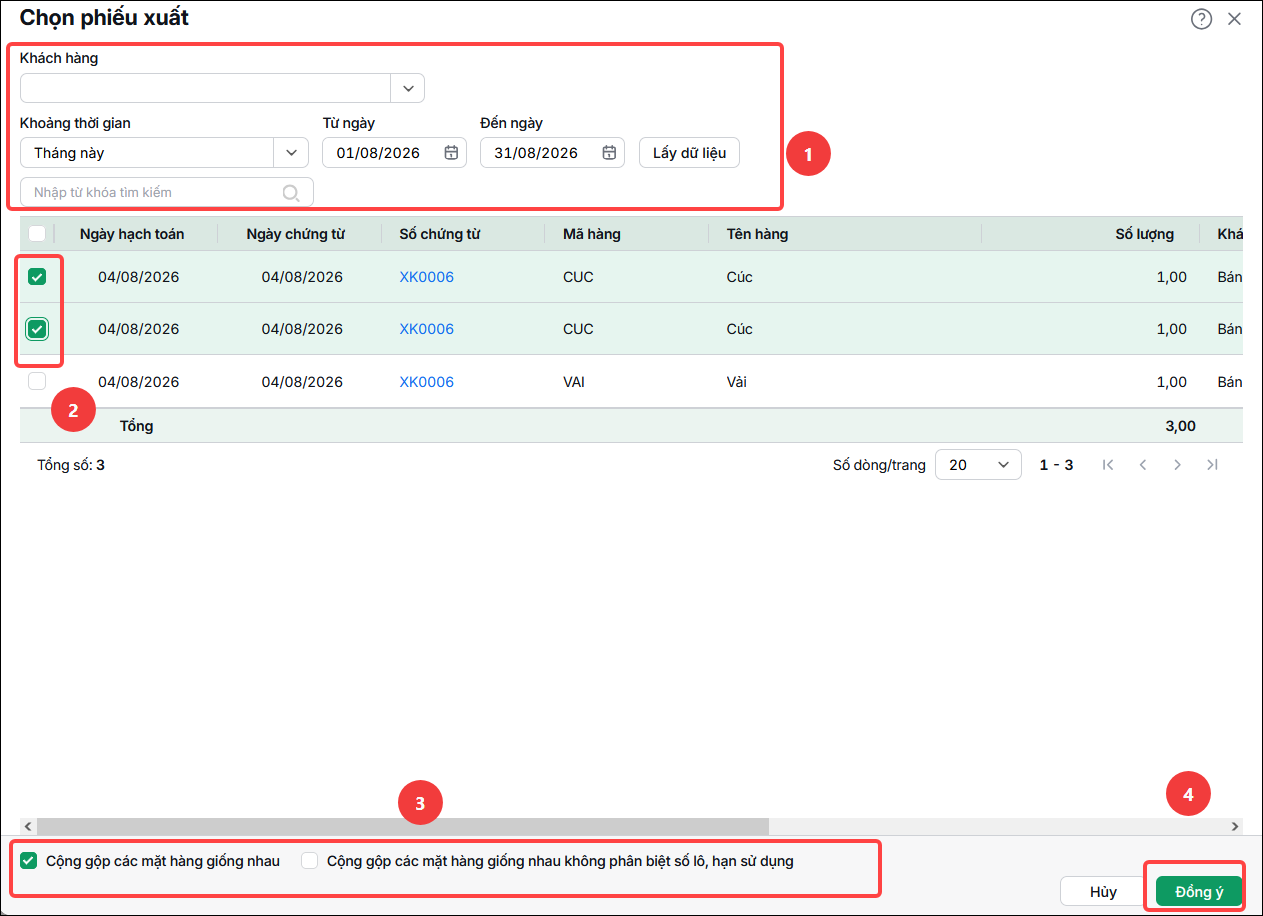
Task: Uncheck Cộng gộp các mặt hàng giống nhau
Action: 29,861
